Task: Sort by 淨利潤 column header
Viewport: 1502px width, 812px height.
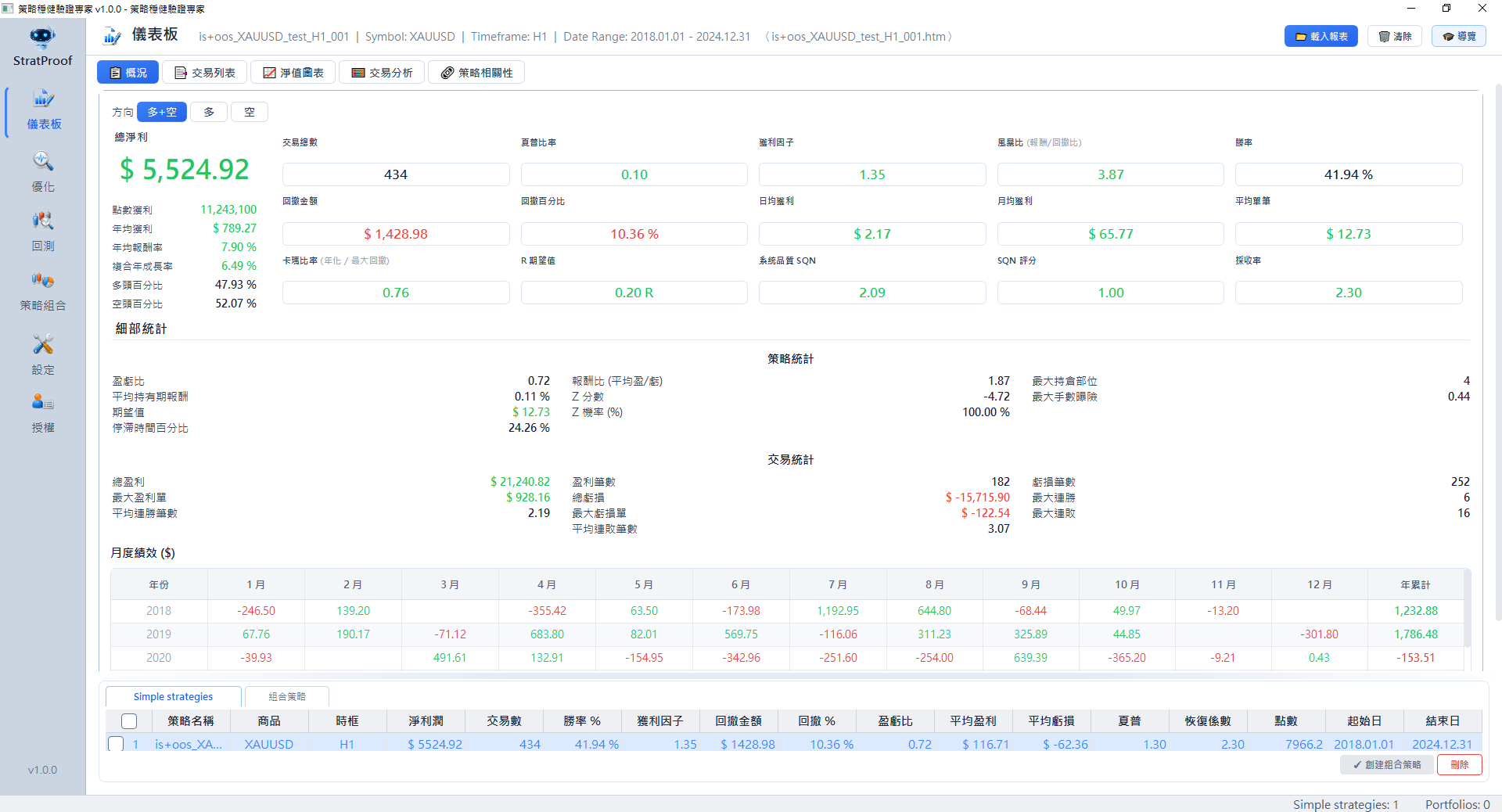Action: tap(426, 721)
